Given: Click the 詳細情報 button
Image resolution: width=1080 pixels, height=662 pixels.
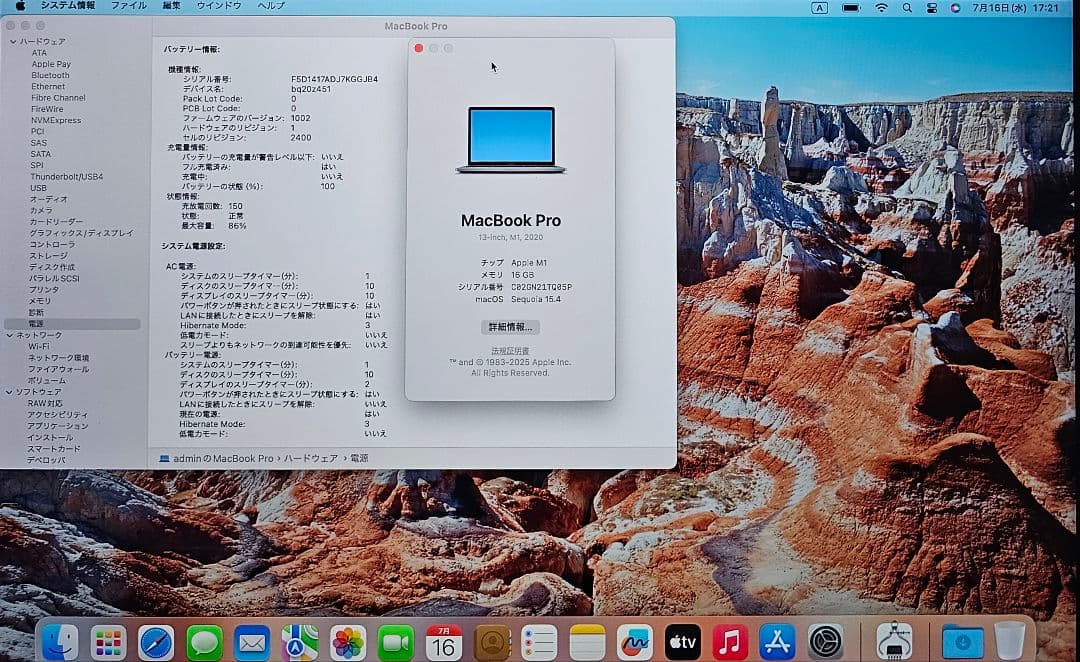Looking at the screenshot, I should tap(510, 327).
